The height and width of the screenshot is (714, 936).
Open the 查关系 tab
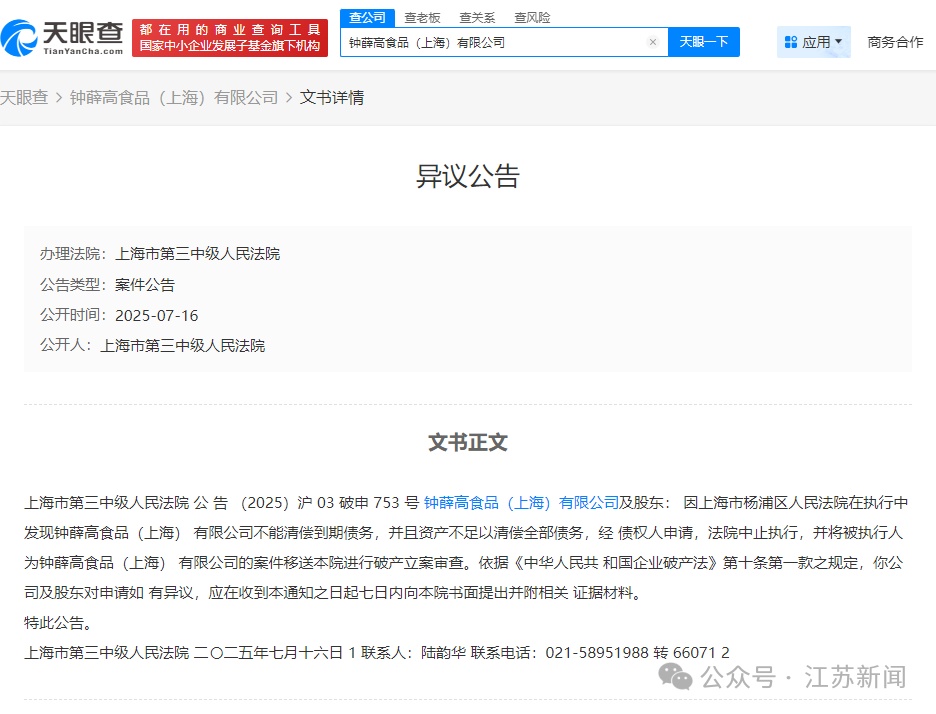pyautogui.click(x=477, y=17)
